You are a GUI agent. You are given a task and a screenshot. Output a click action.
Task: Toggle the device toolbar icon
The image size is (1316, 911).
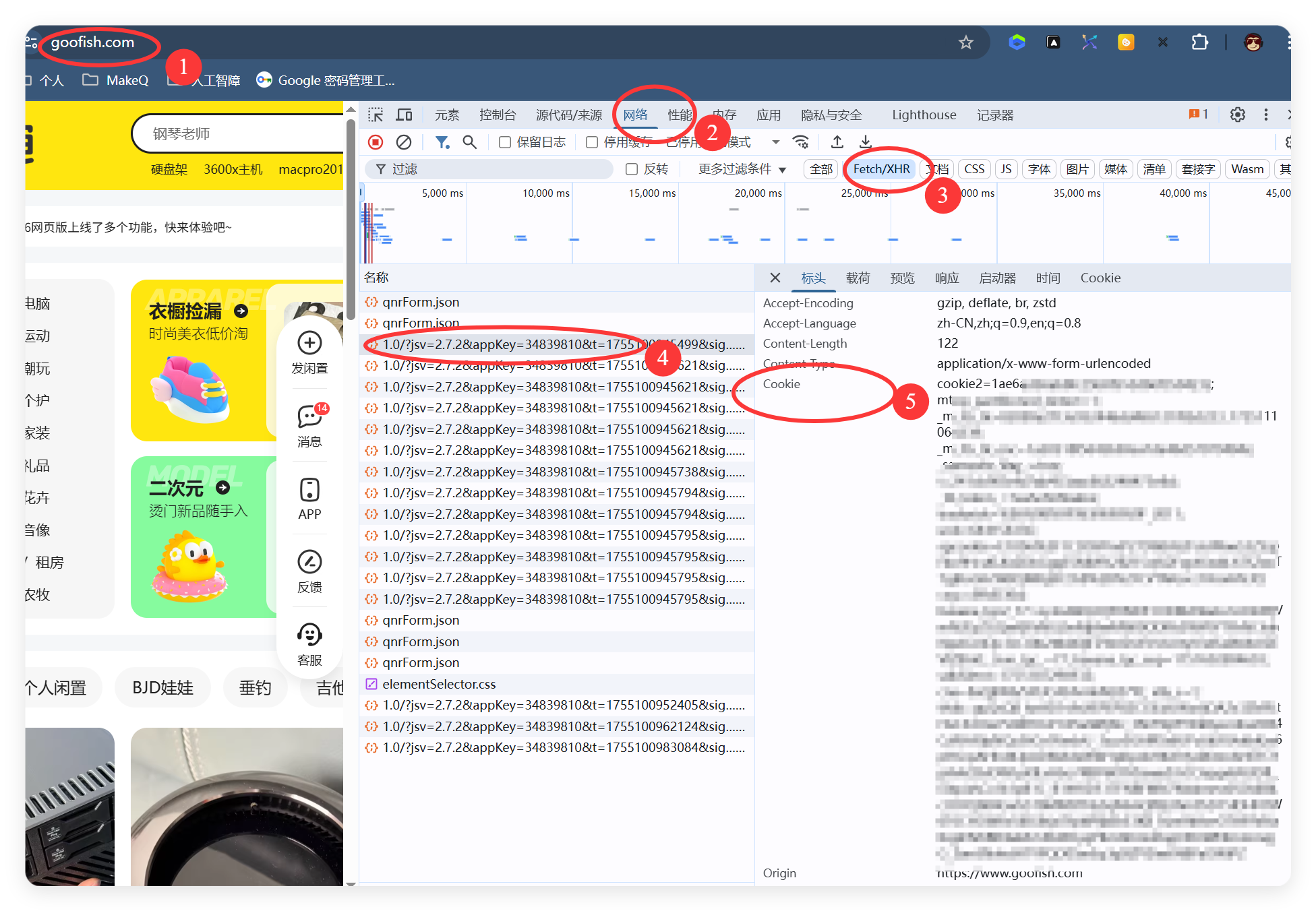[404, 115]
